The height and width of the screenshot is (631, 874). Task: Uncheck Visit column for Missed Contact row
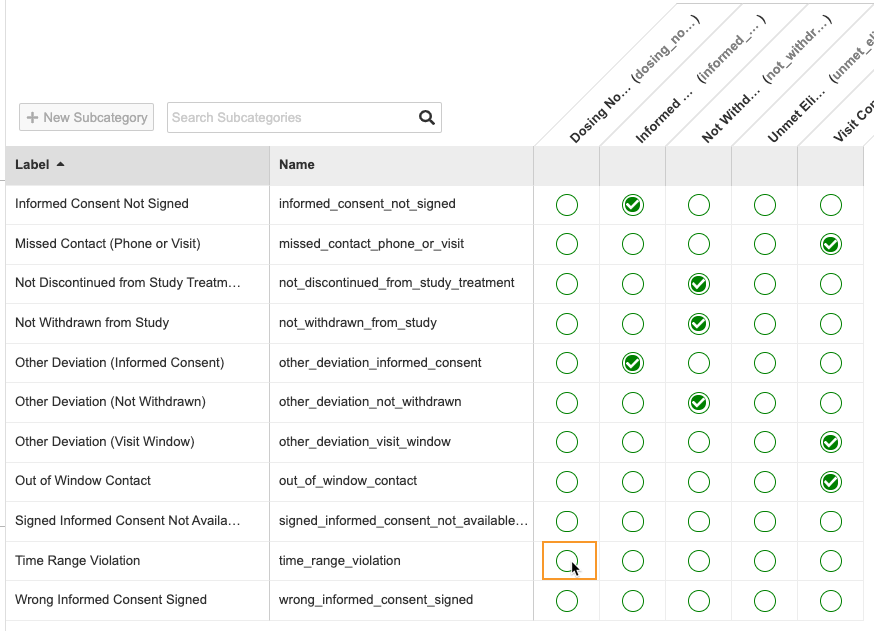[830, 244]
